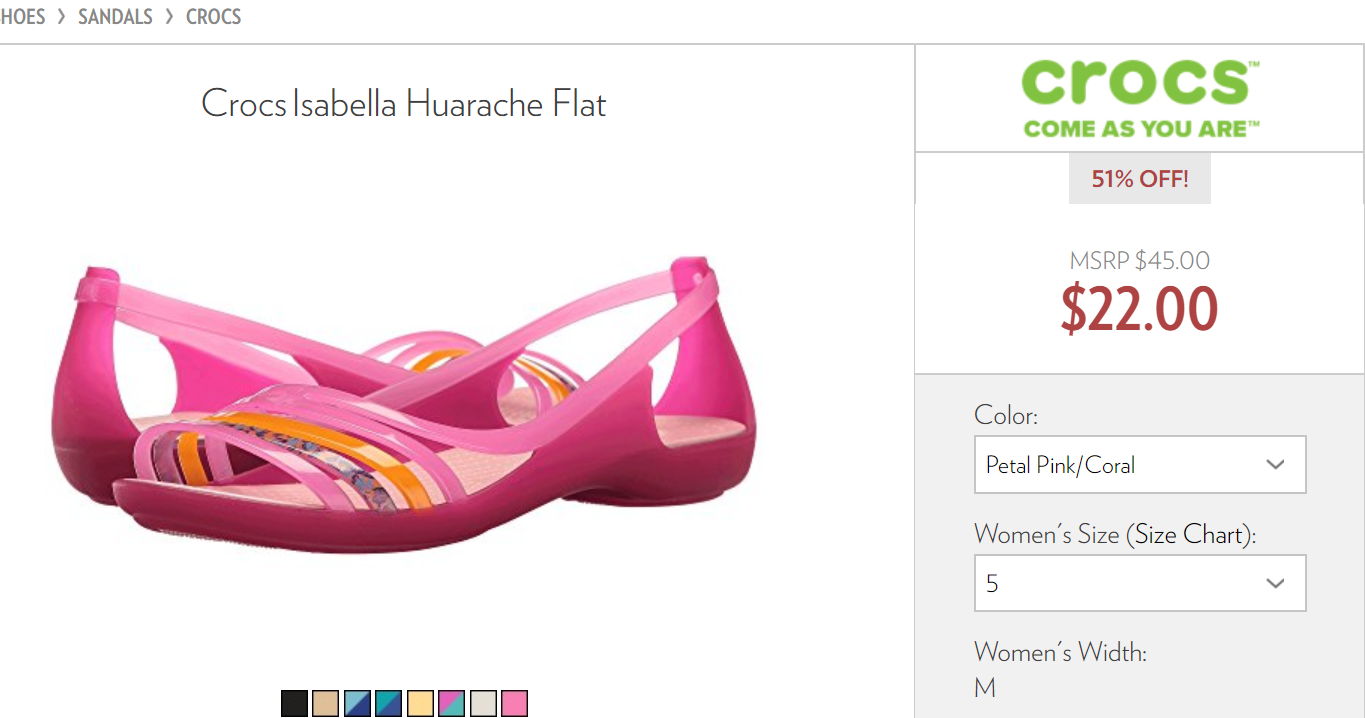The height and width of the screenshot is (718, 1365).
Task: Choose the solid pink color swatch
Action: [x=514, y=704]
